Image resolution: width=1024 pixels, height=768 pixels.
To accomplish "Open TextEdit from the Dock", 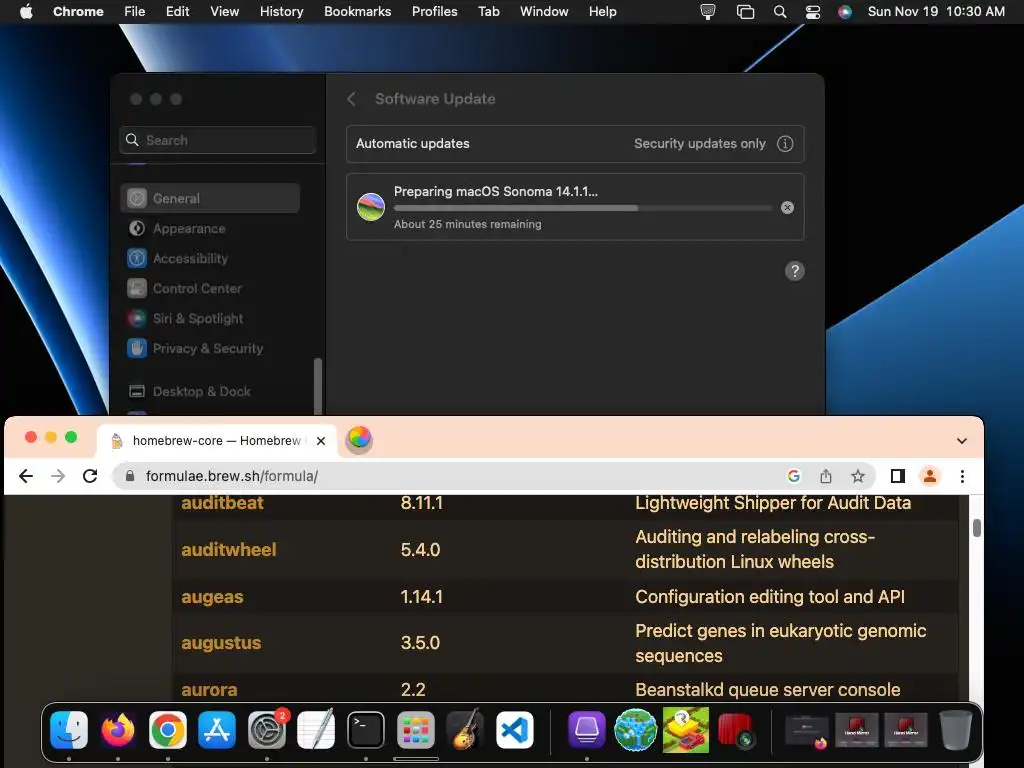I will coord(316,730).
